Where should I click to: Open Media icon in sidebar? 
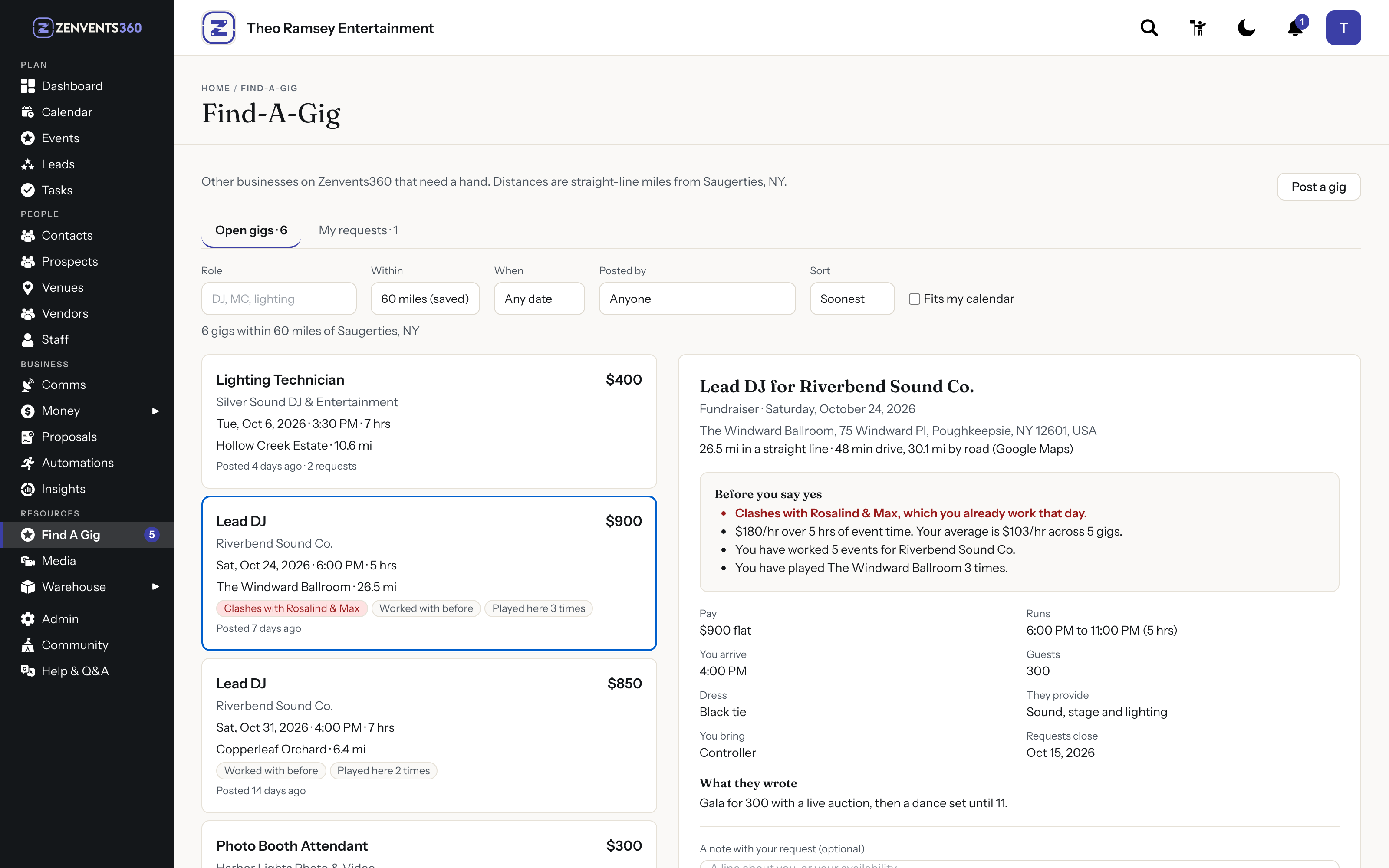(27, 561)
